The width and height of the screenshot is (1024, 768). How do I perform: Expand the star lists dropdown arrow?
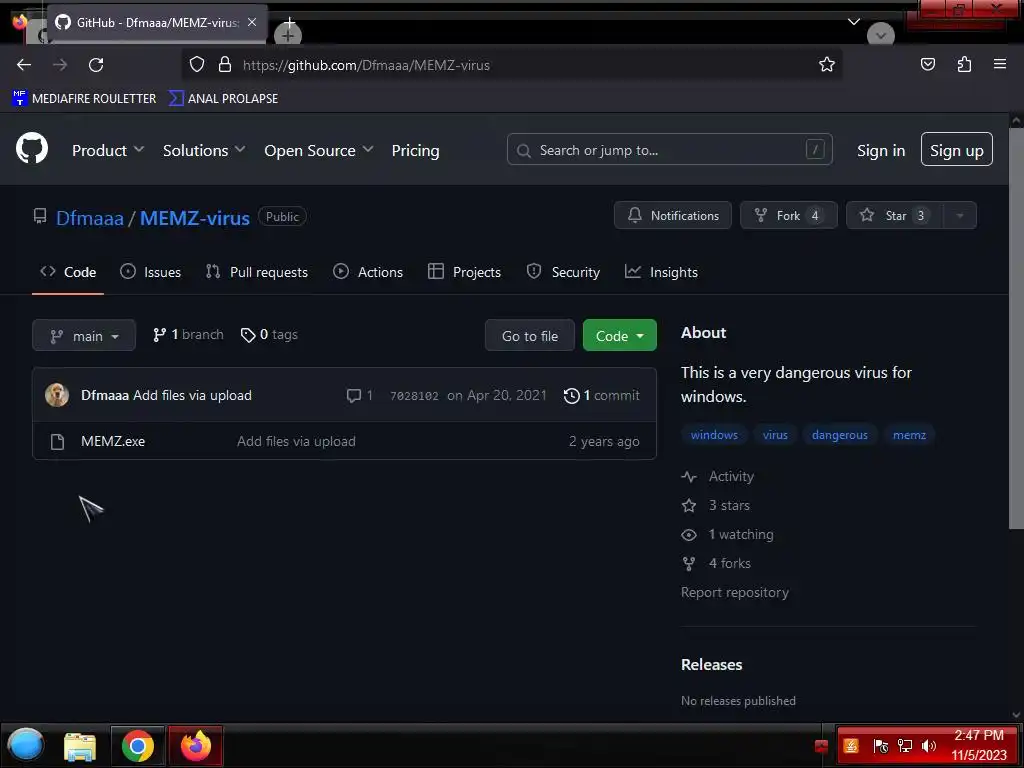[x=959, y=216]
